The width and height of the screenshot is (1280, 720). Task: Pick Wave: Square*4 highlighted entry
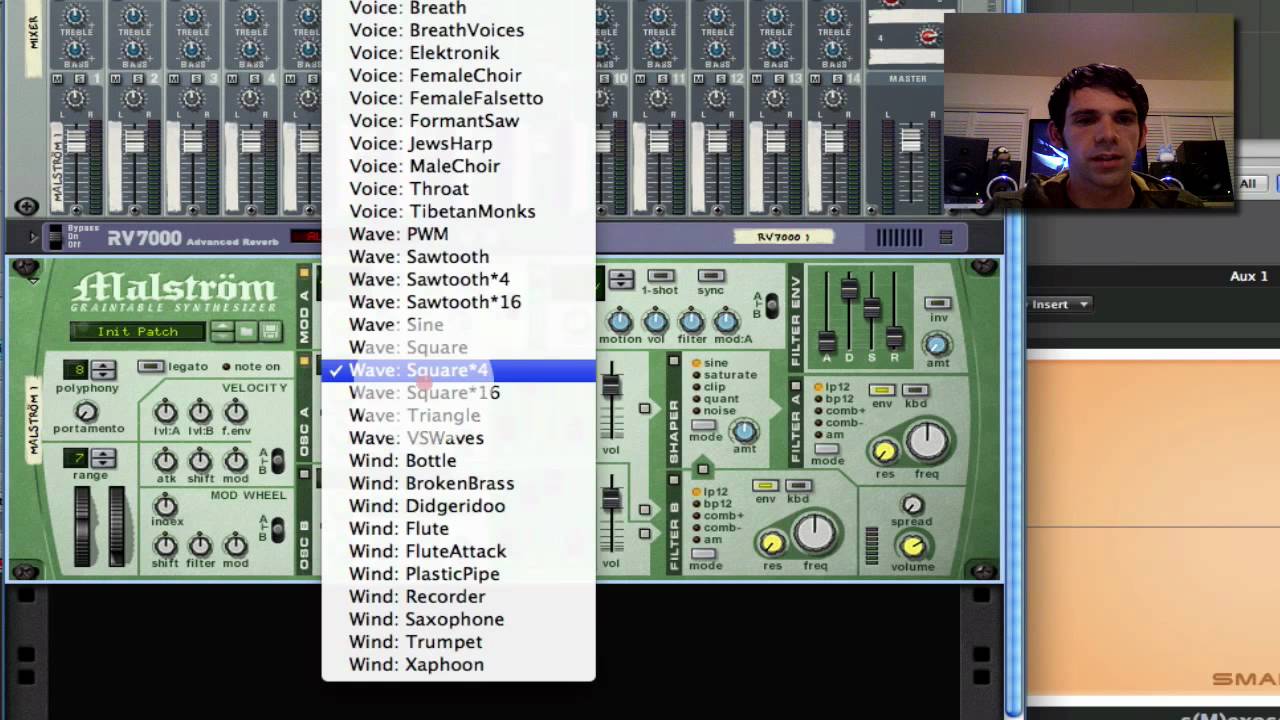coord(458,370)
